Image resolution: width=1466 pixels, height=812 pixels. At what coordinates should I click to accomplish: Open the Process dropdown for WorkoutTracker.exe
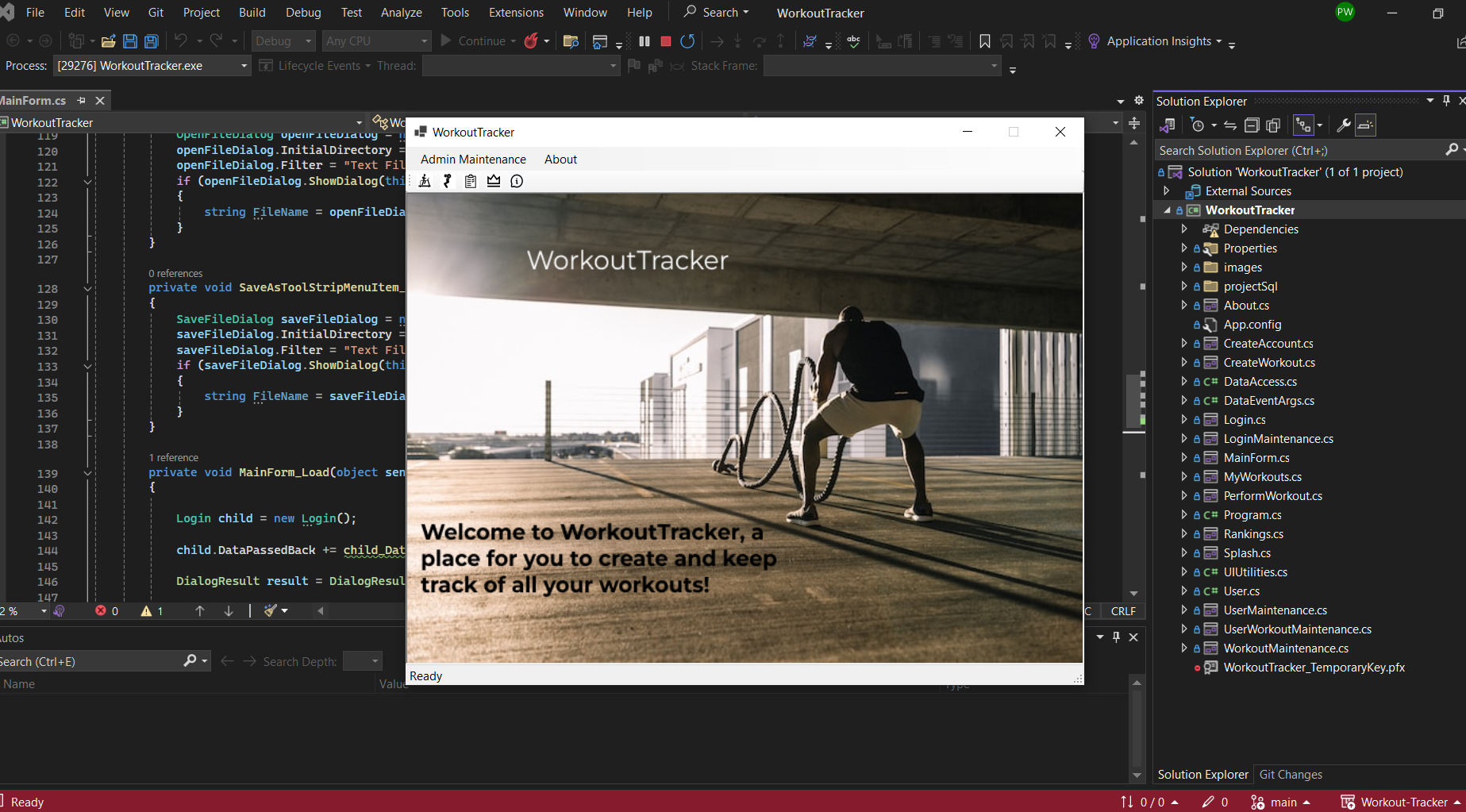(x=244, y=66)
